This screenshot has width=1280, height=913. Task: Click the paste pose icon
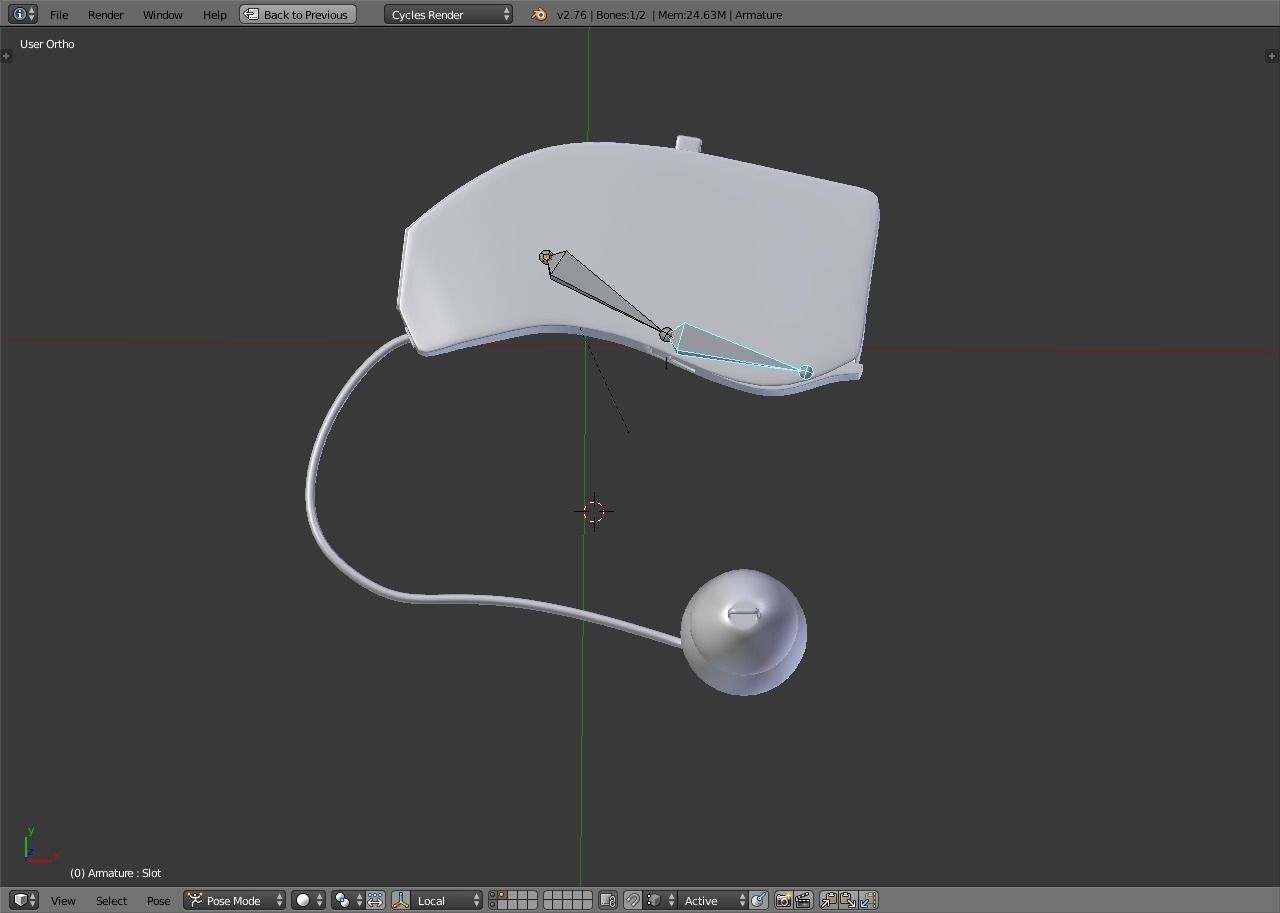coord(848,900)
